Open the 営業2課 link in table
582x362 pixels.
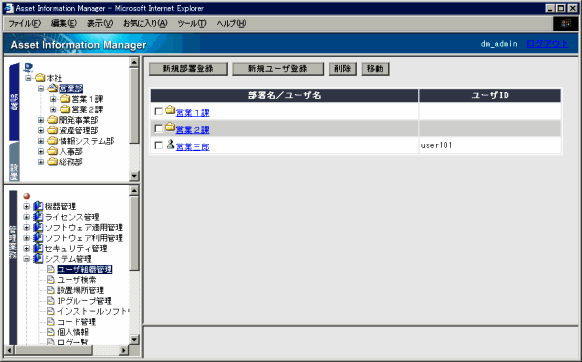[193, 130]
